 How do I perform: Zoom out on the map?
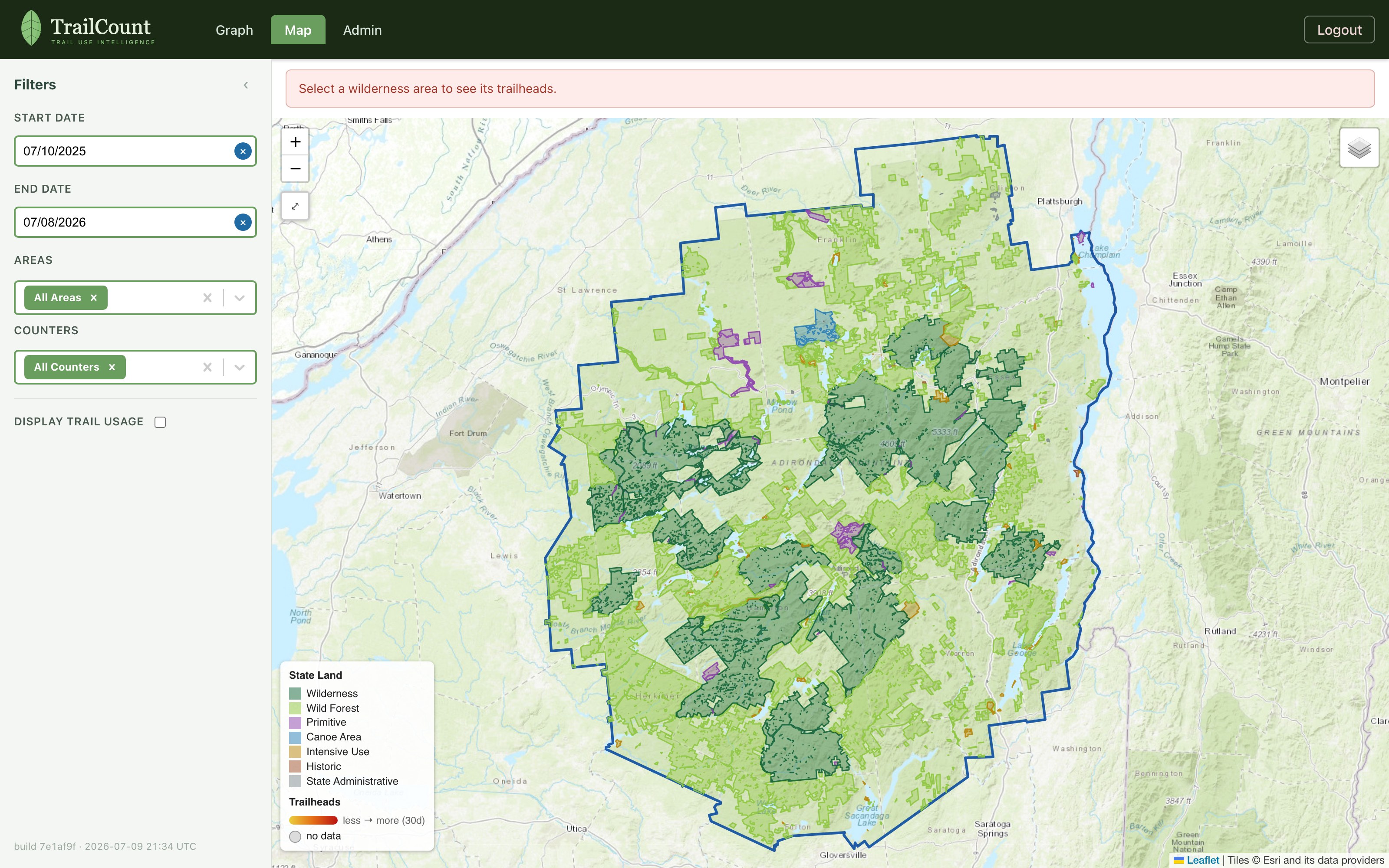point(295,168)
